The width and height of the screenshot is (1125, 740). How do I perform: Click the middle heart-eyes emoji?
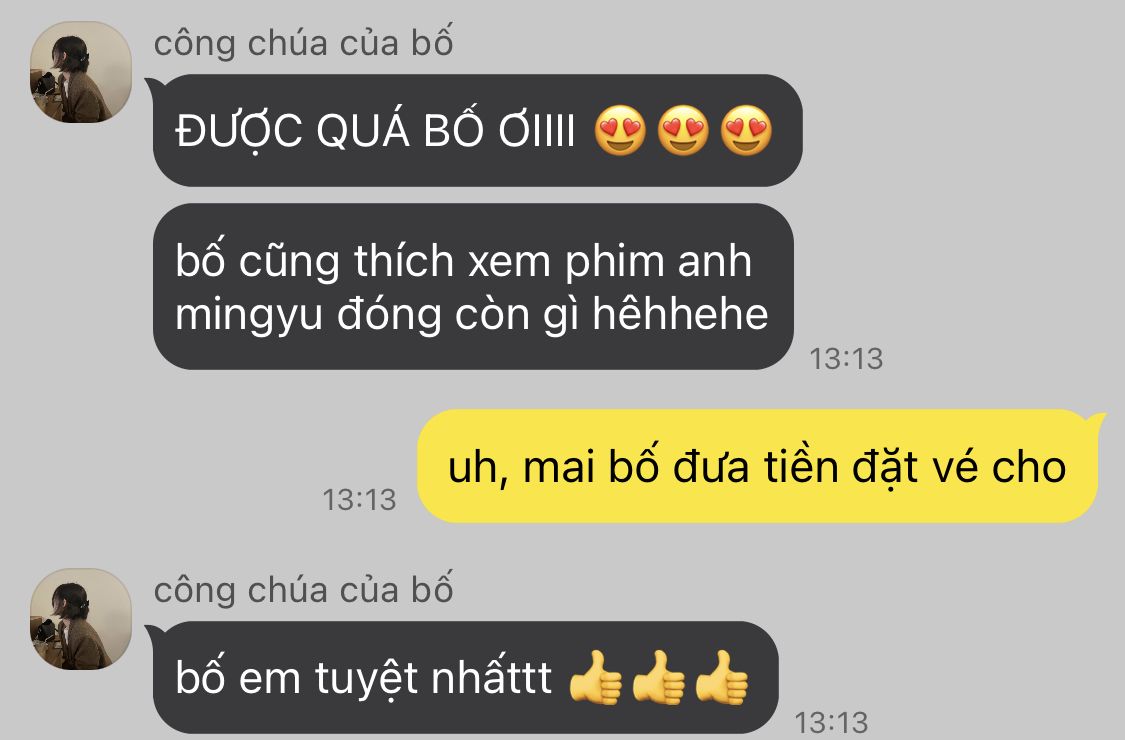point(683,131)
